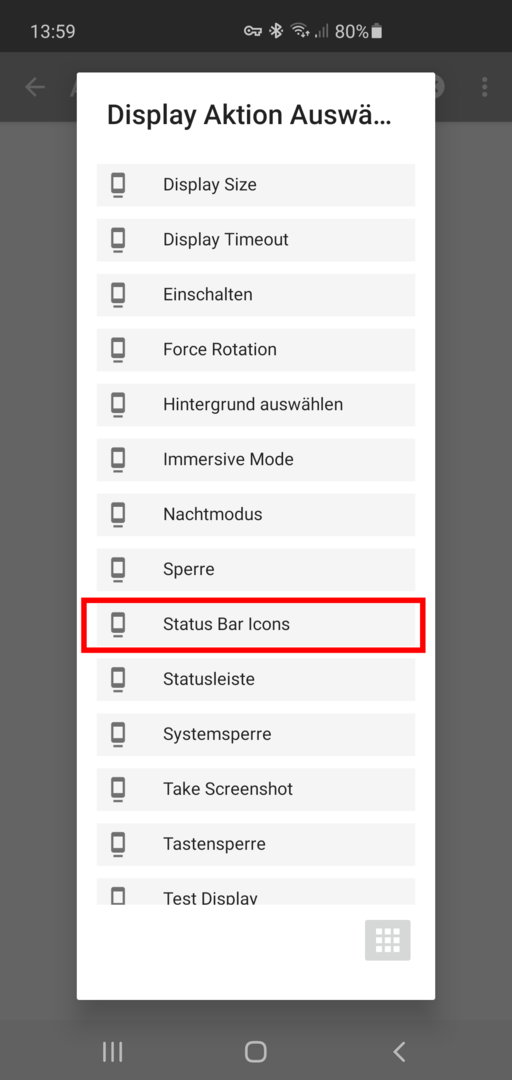
Task: Select the Systemsperre action
Action: pyautogui.click(x=256, y=734)
